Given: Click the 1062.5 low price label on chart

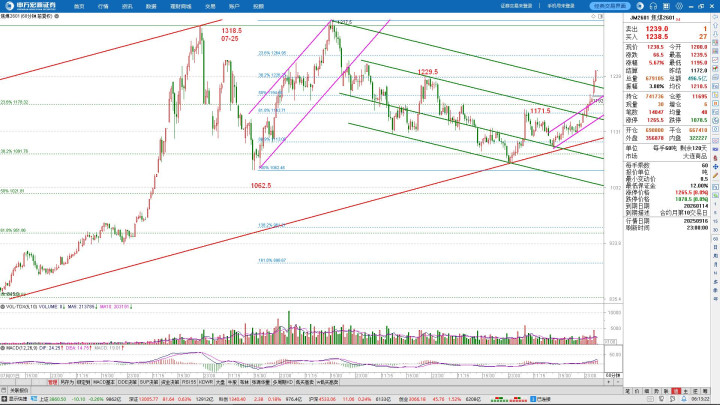Looking at the screenshot, I should pyautogui.click(x=261, y=186).
